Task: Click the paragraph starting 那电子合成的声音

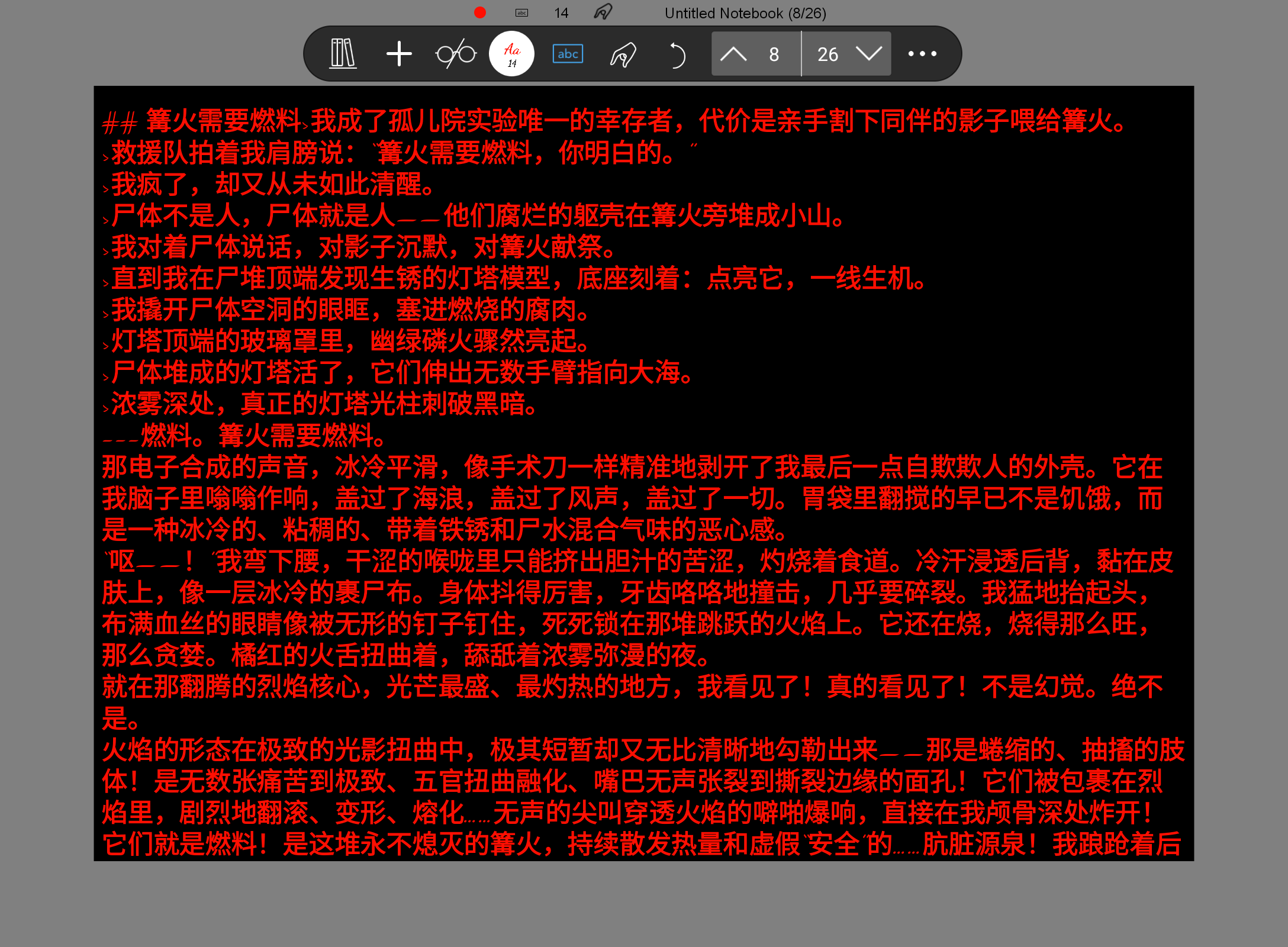Action: (x=632, y=498)
